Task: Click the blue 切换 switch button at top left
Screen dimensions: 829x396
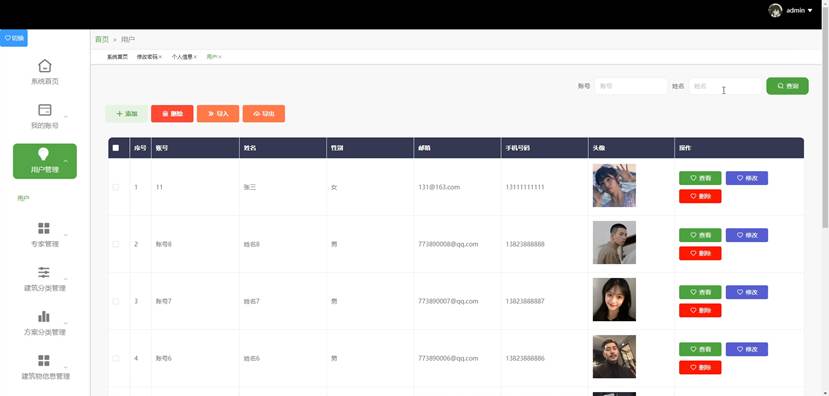Action: click(x=14, y=38)
